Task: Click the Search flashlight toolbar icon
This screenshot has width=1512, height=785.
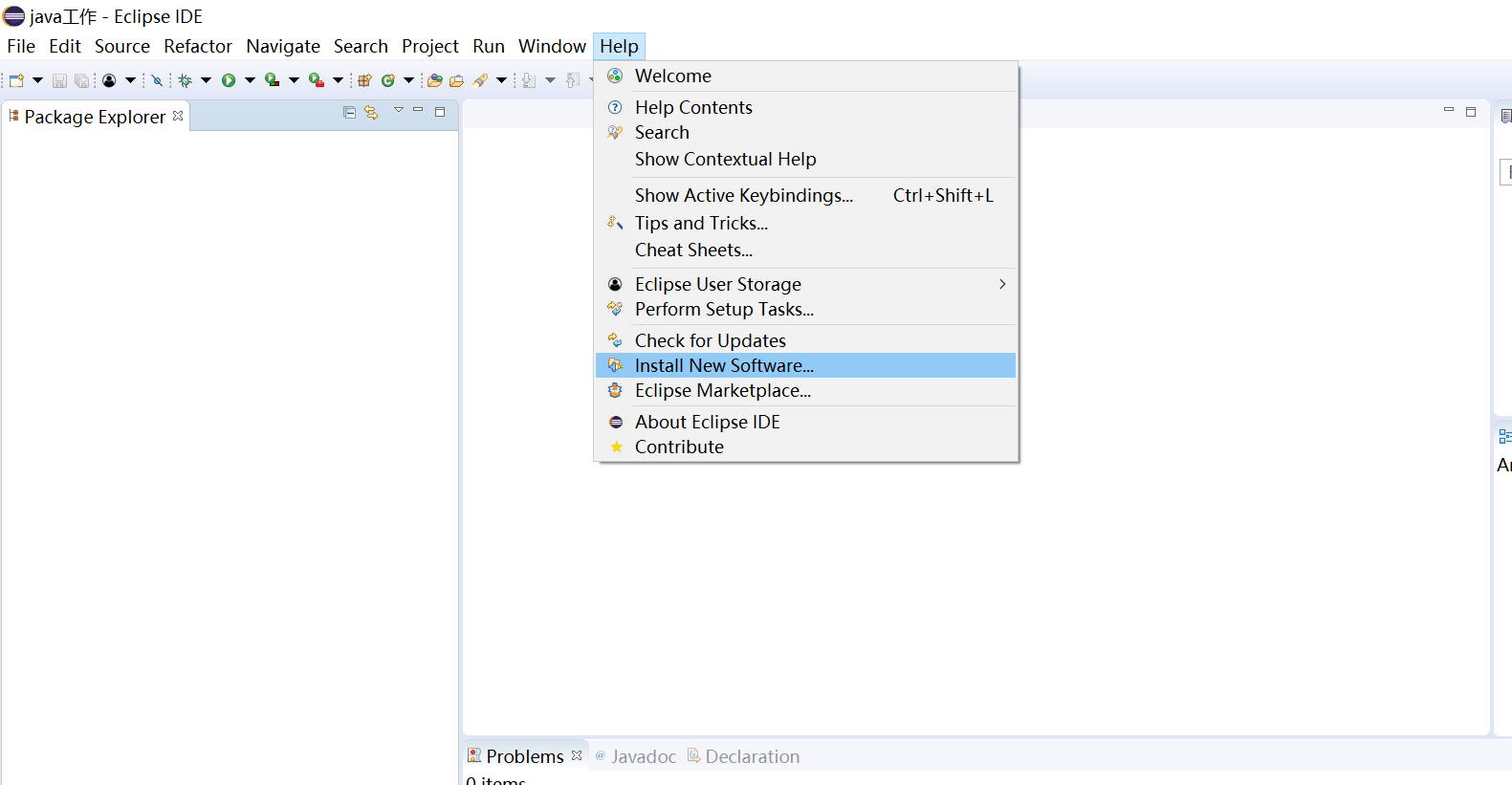Action: 480,80
